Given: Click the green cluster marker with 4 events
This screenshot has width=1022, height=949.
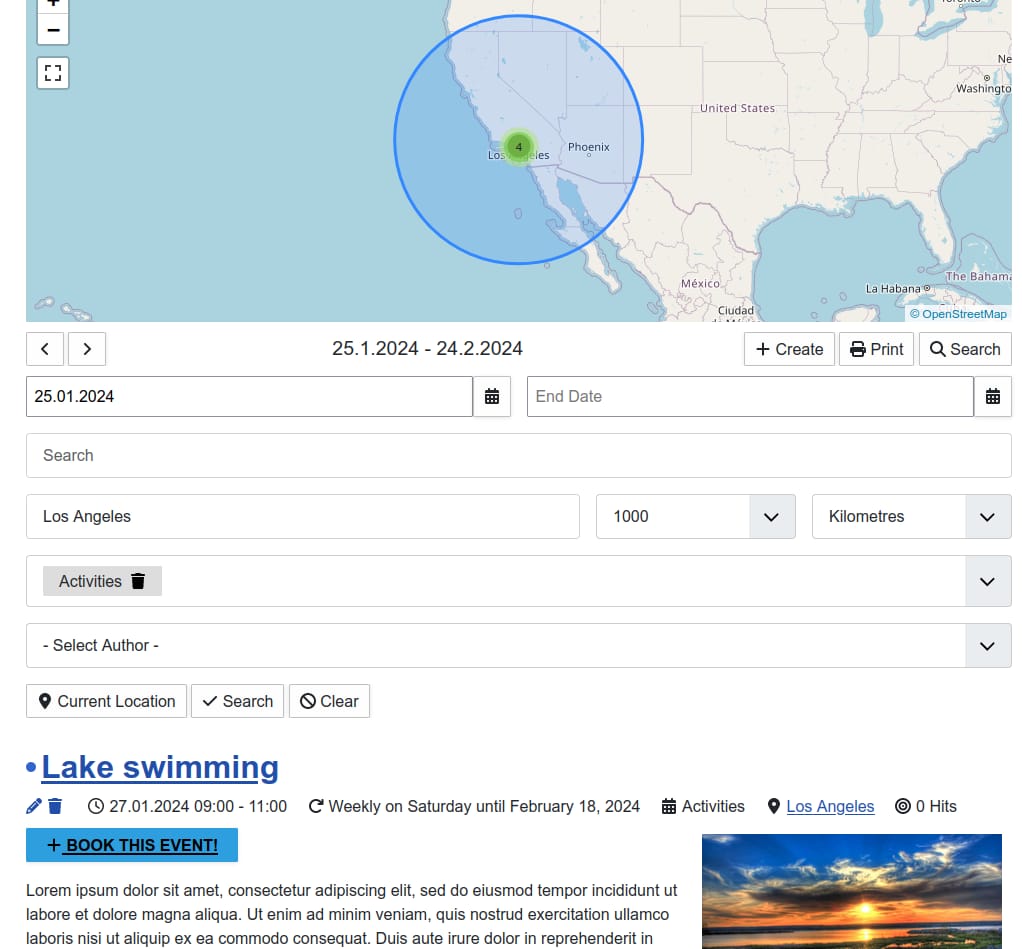Looking at the screenshot, I should [x=518, y=146].
